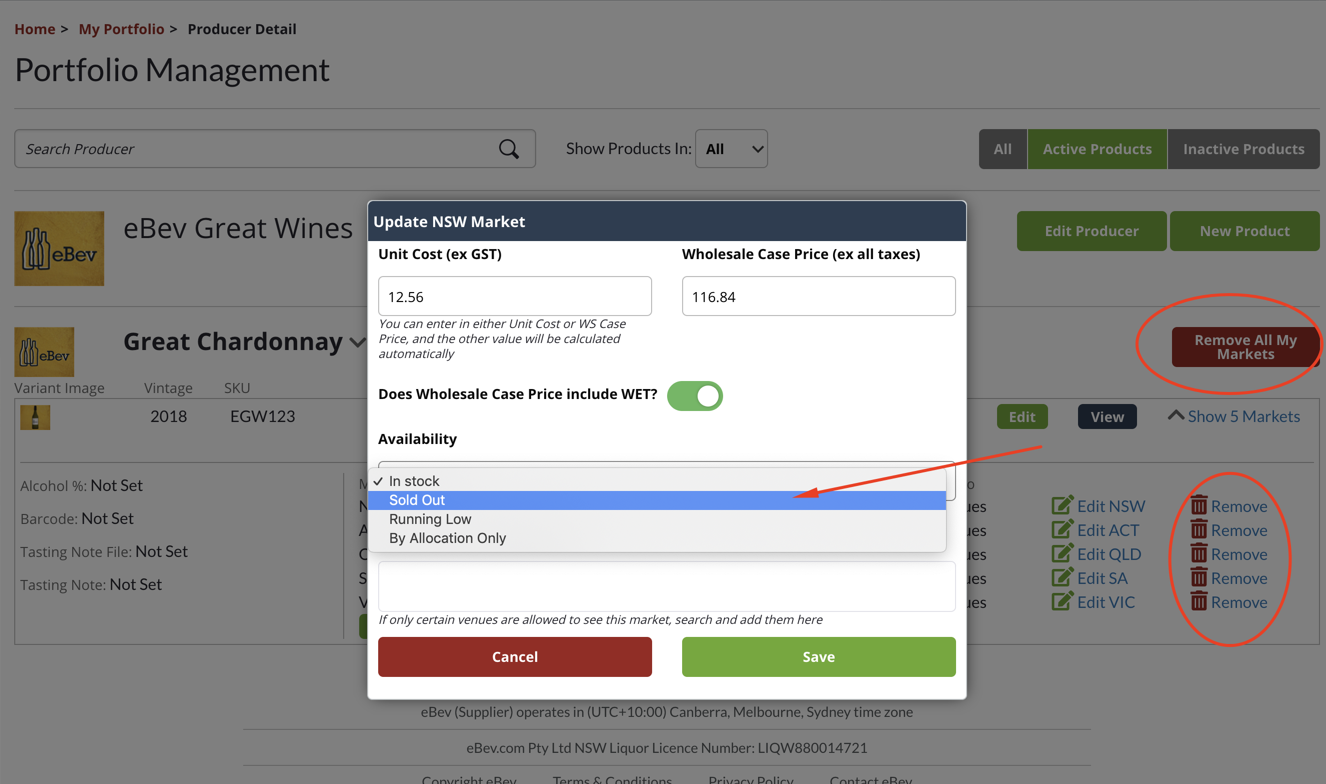The width and height of the screenshot is (1326, 784).
Task: Click the green Edit variant button
Action: pyautogui.click(x=1022, y=417)
